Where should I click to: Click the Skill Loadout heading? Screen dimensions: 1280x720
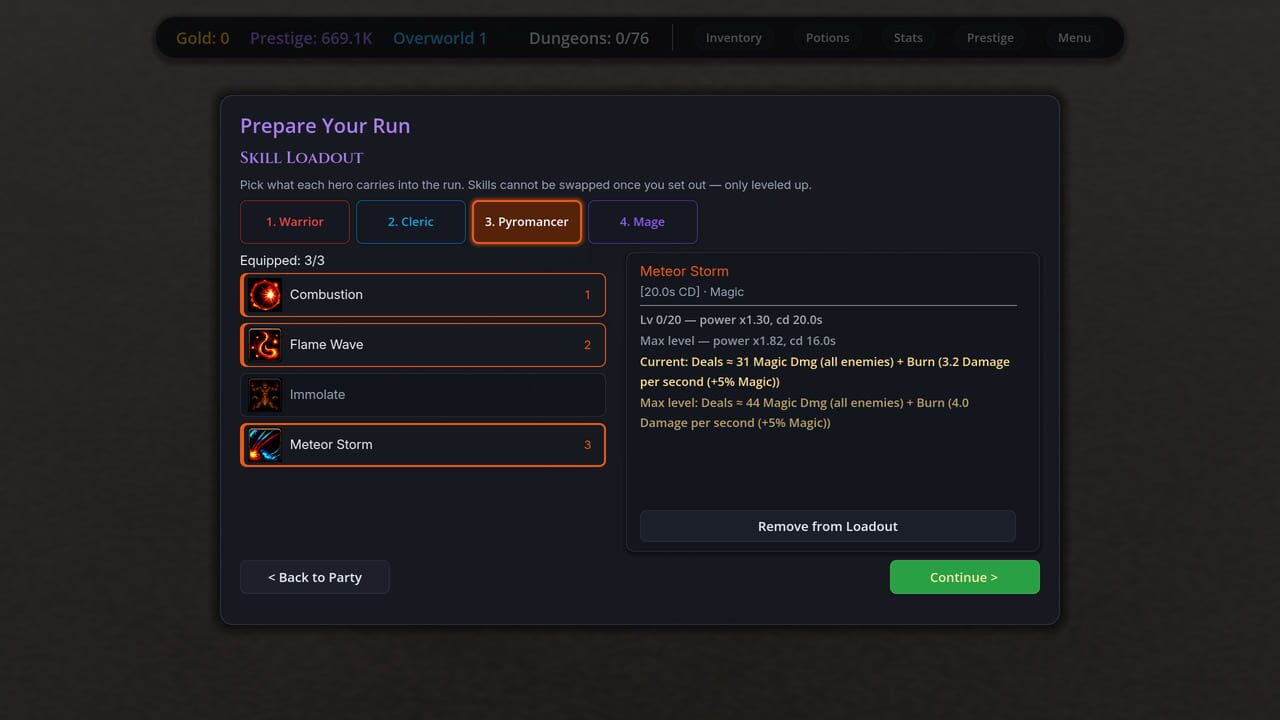301,158
